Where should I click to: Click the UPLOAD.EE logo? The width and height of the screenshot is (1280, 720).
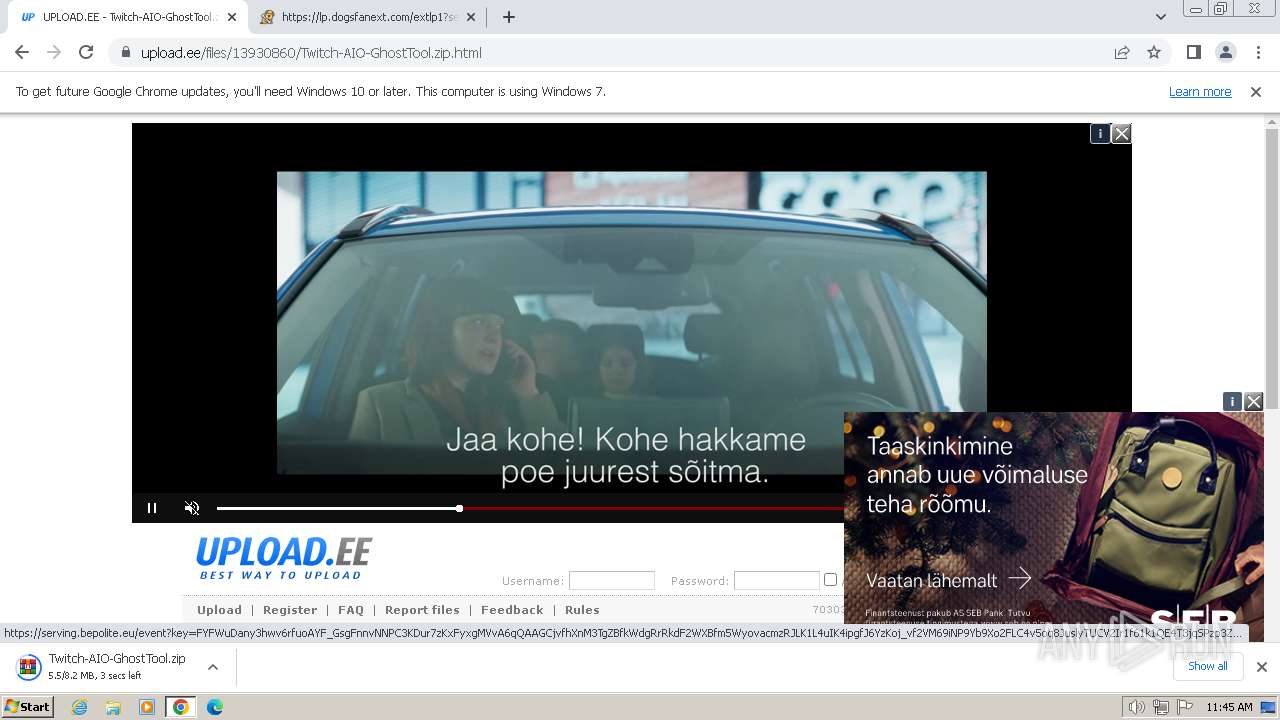(x=284, y=558)
